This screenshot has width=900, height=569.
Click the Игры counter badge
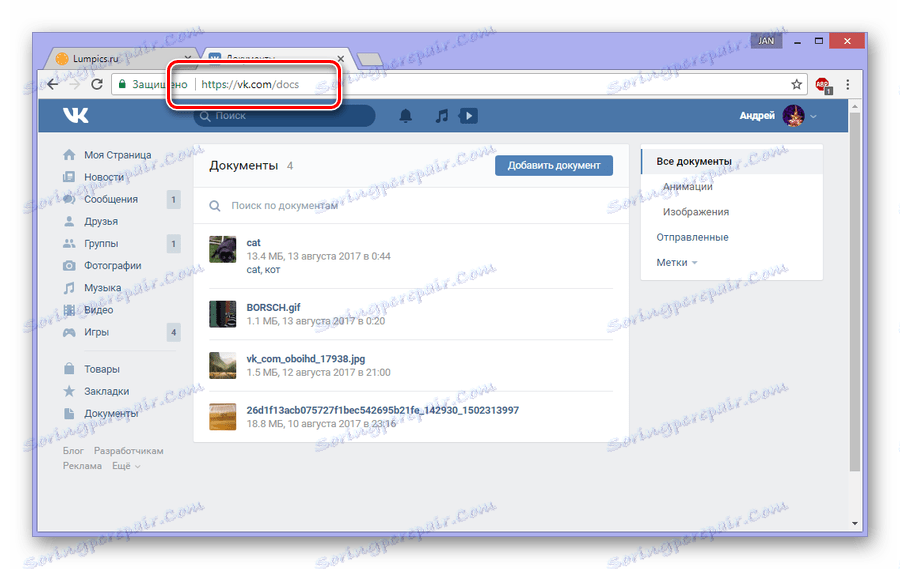(x=173, y=332)
